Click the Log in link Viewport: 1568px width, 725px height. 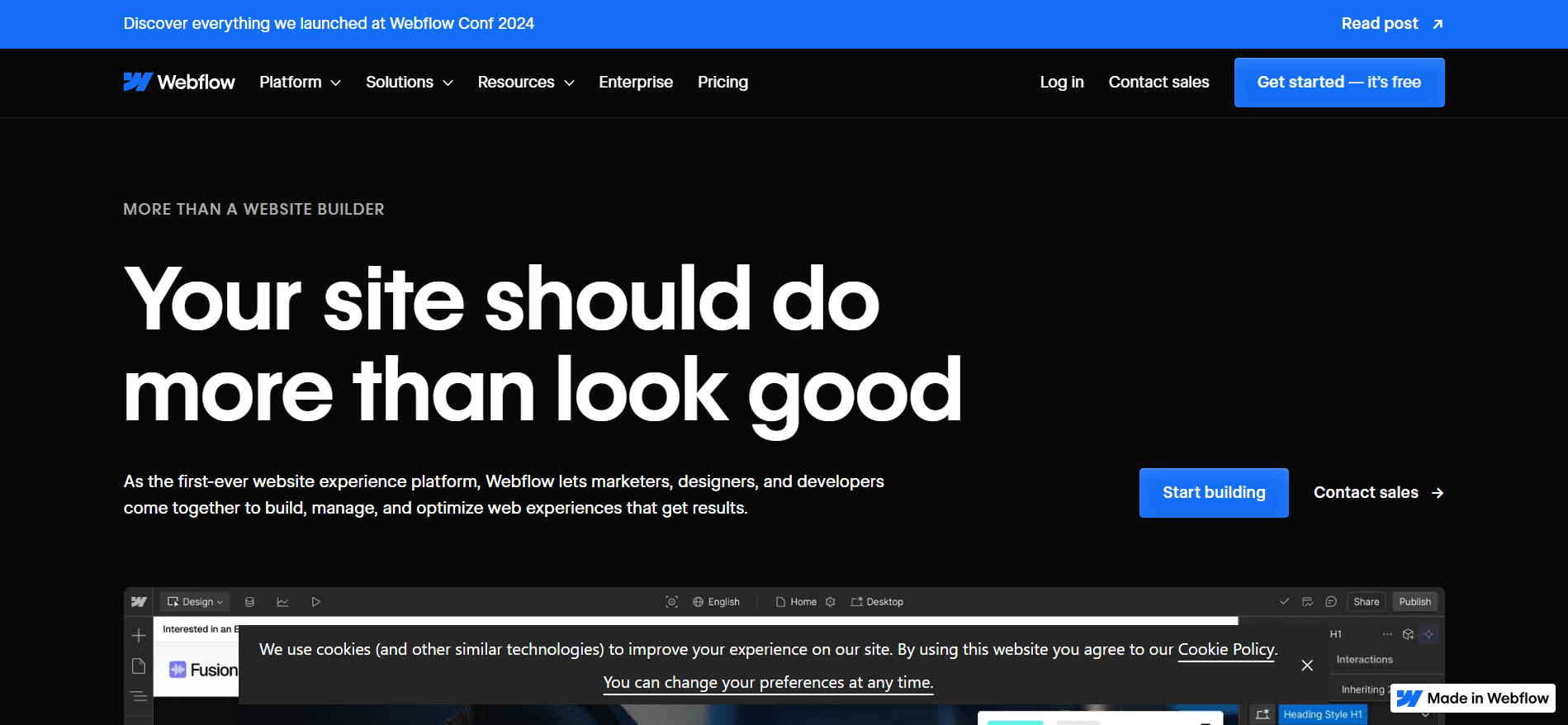[x=1062, y=82]
